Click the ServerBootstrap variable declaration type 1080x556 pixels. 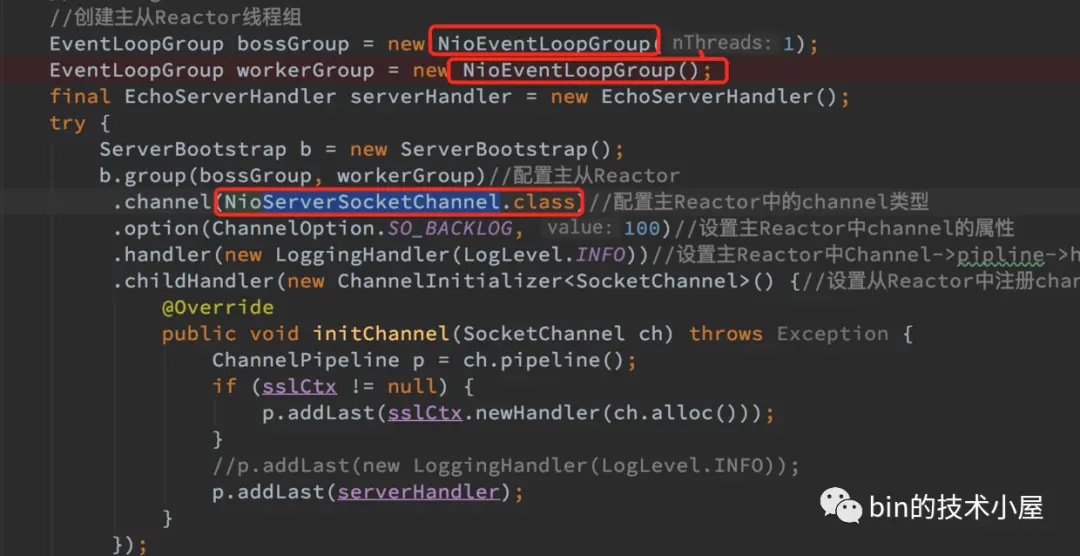pos(193,150)
